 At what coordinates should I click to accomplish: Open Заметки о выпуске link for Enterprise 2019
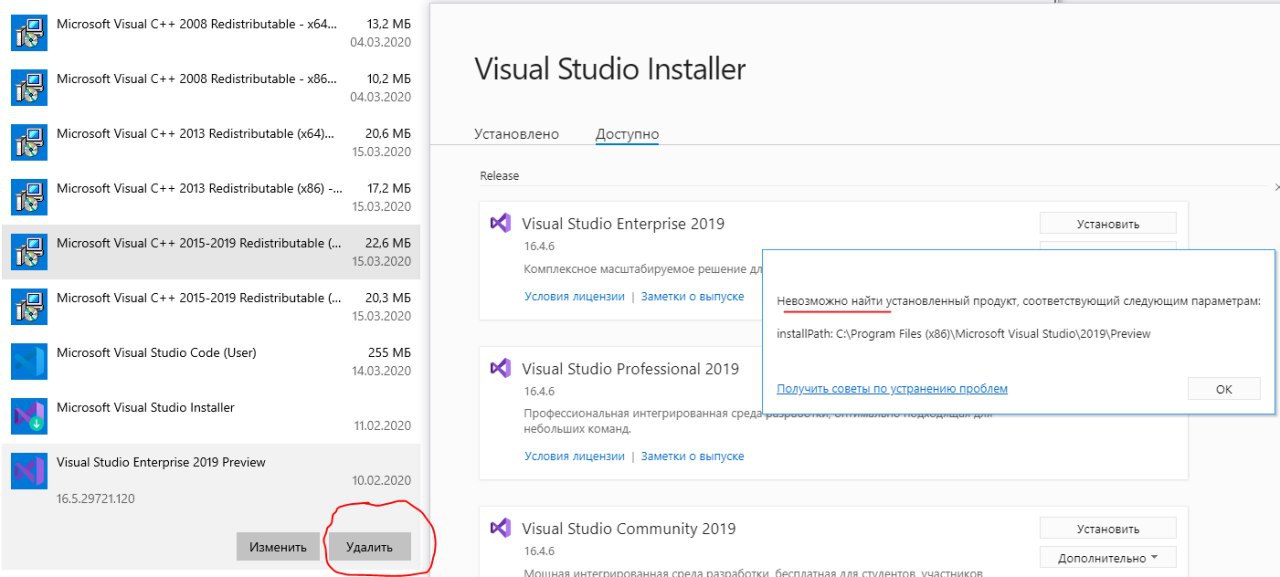(692, 296)
